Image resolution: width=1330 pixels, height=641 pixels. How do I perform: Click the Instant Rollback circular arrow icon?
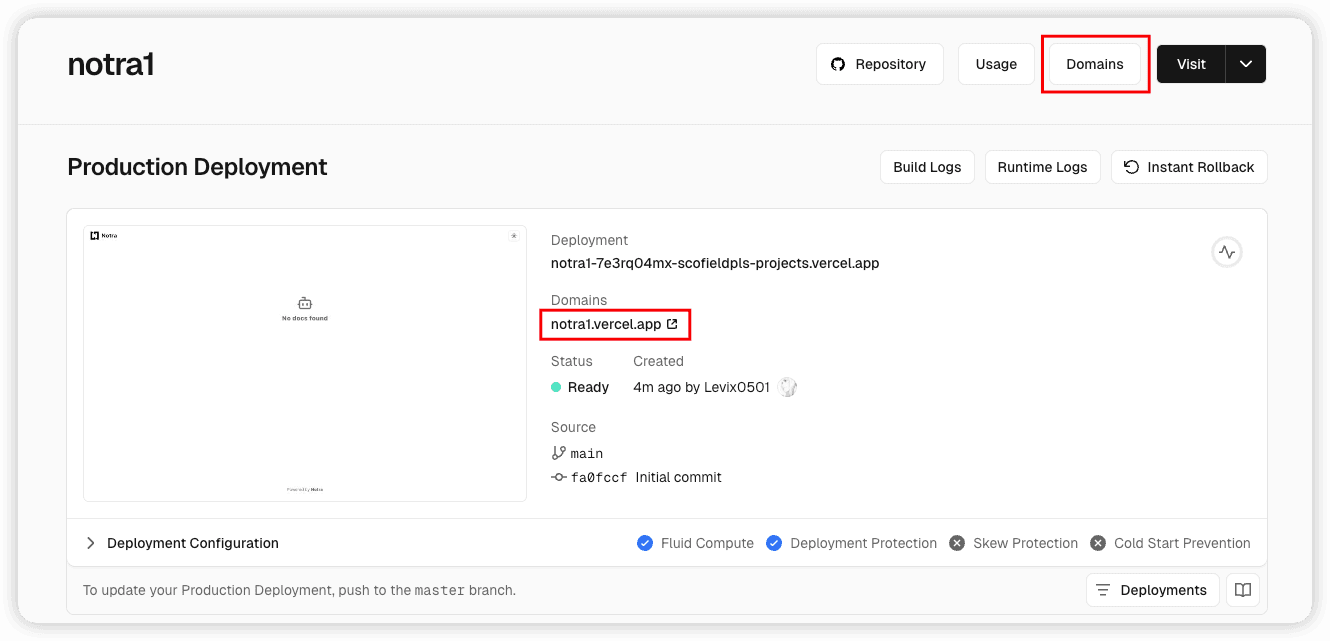coord(1131,167)
